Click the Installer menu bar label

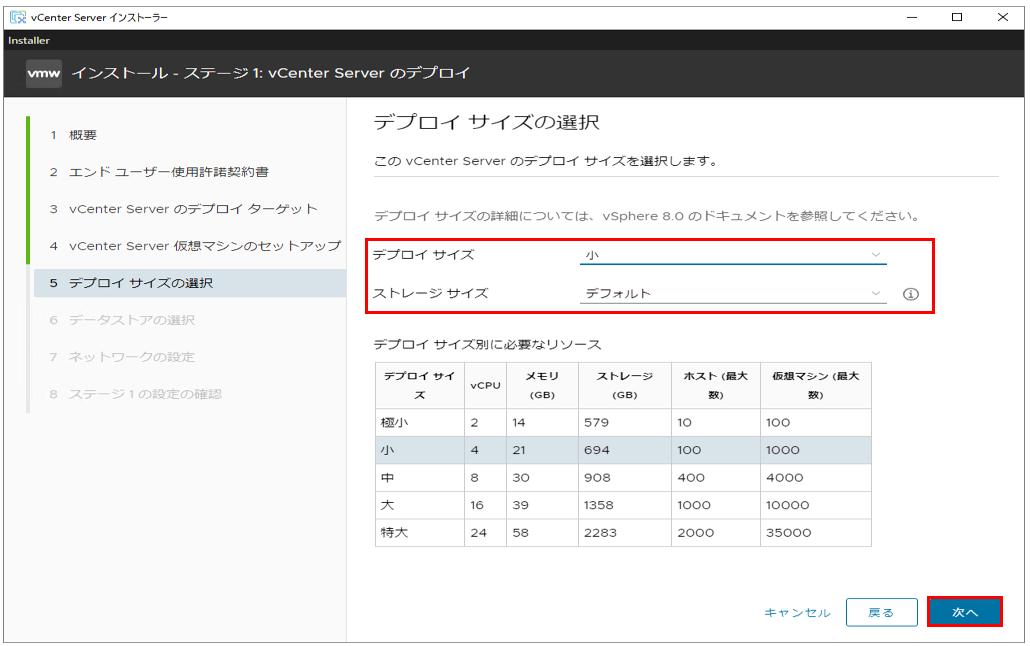coord(29,41)
